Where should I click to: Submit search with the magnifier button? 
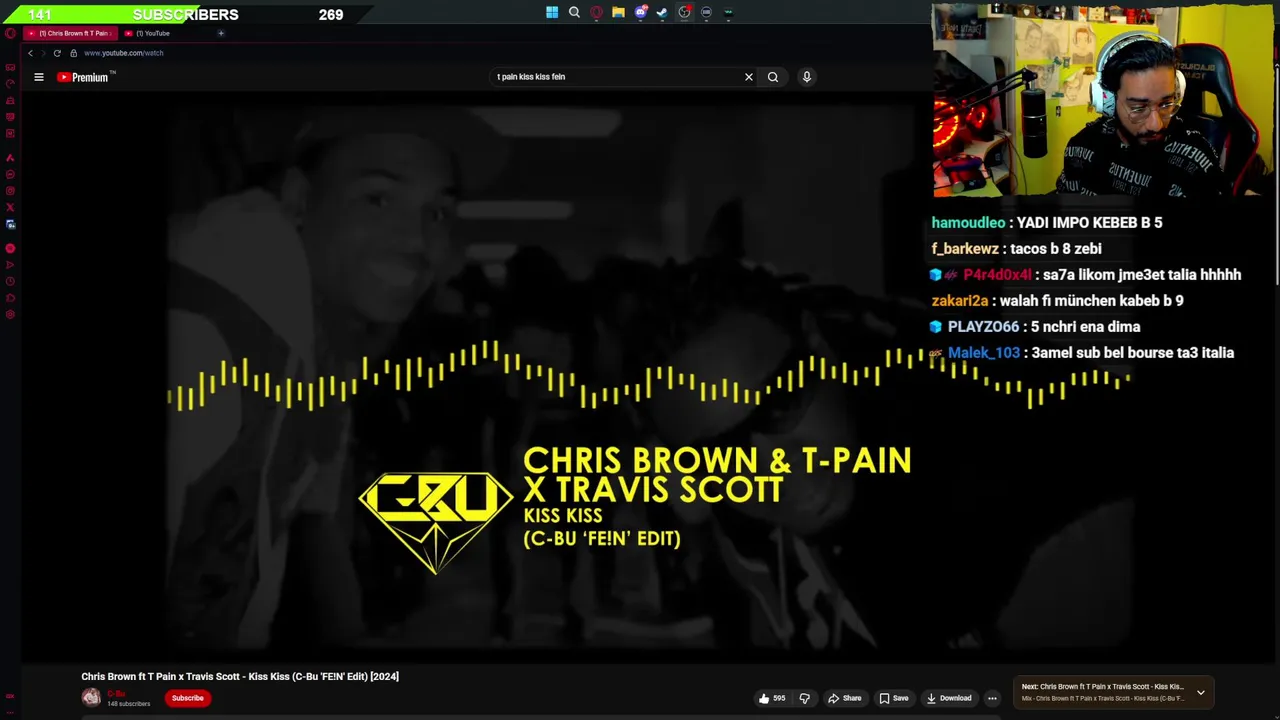point(773,77)
